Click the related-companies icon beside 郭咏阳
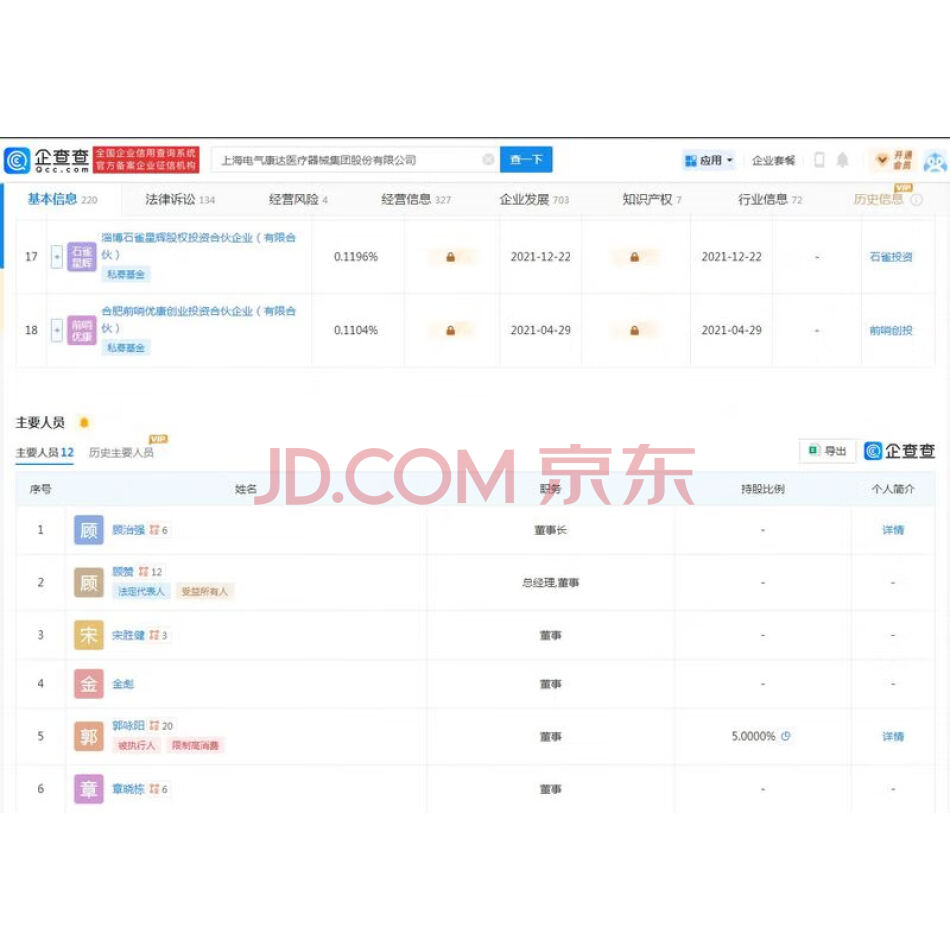The height and width of the screenshot is (950, 950). click(154, 725)
